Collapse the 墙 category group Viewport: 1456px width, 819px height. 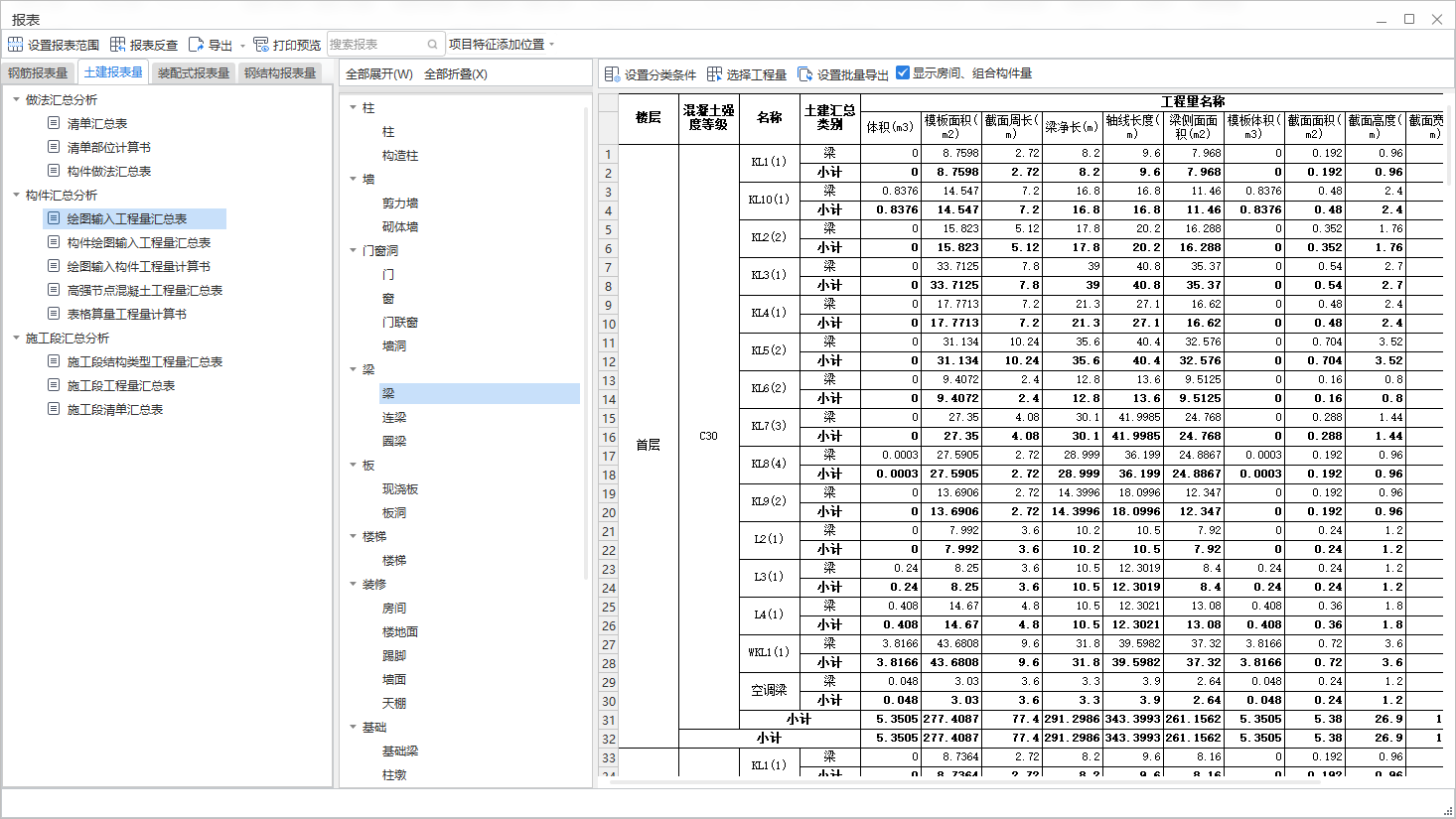coord(353,179)
